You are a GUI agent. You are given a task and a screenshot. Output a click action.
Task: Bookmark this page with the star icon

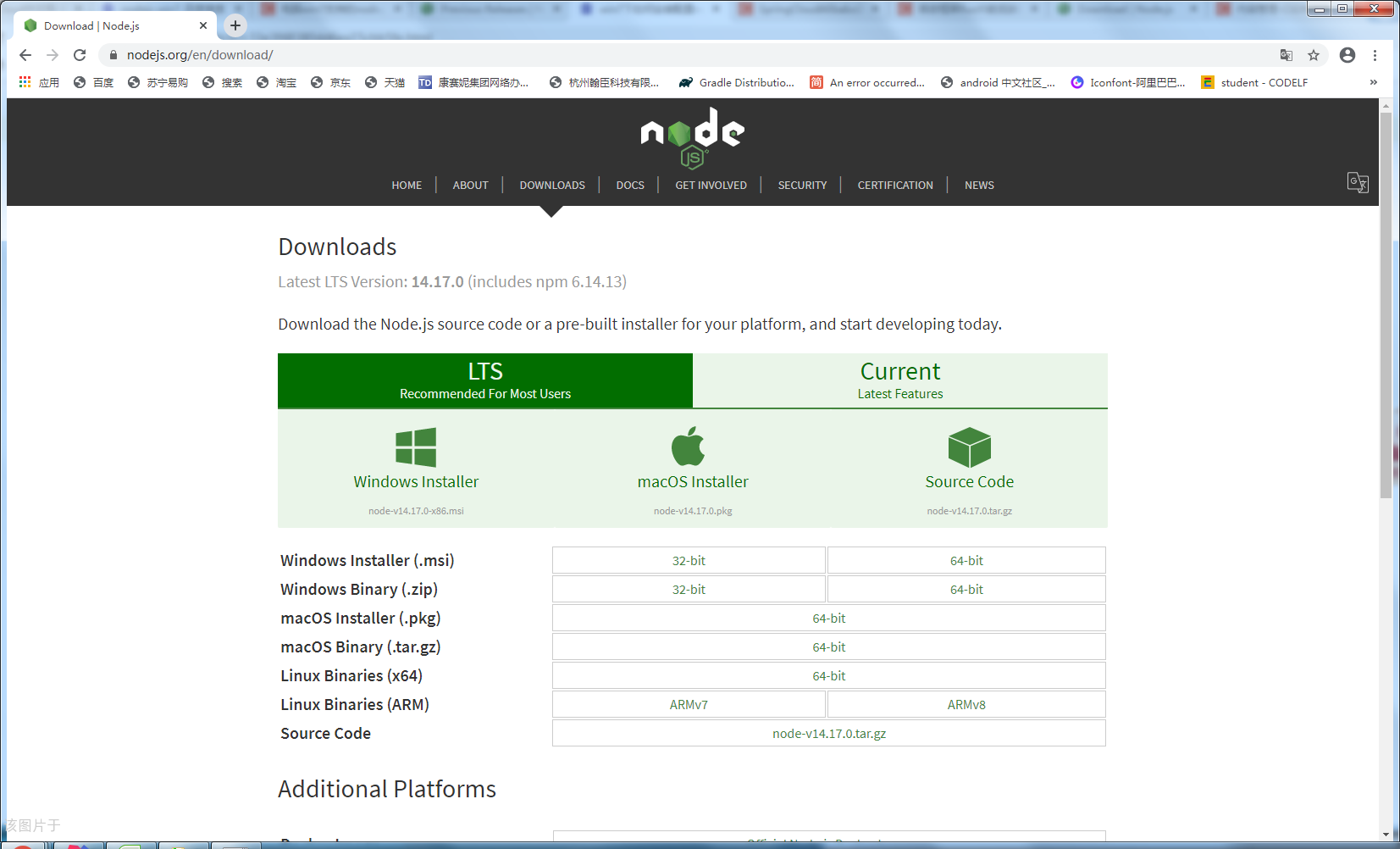tap(1314, 55)
